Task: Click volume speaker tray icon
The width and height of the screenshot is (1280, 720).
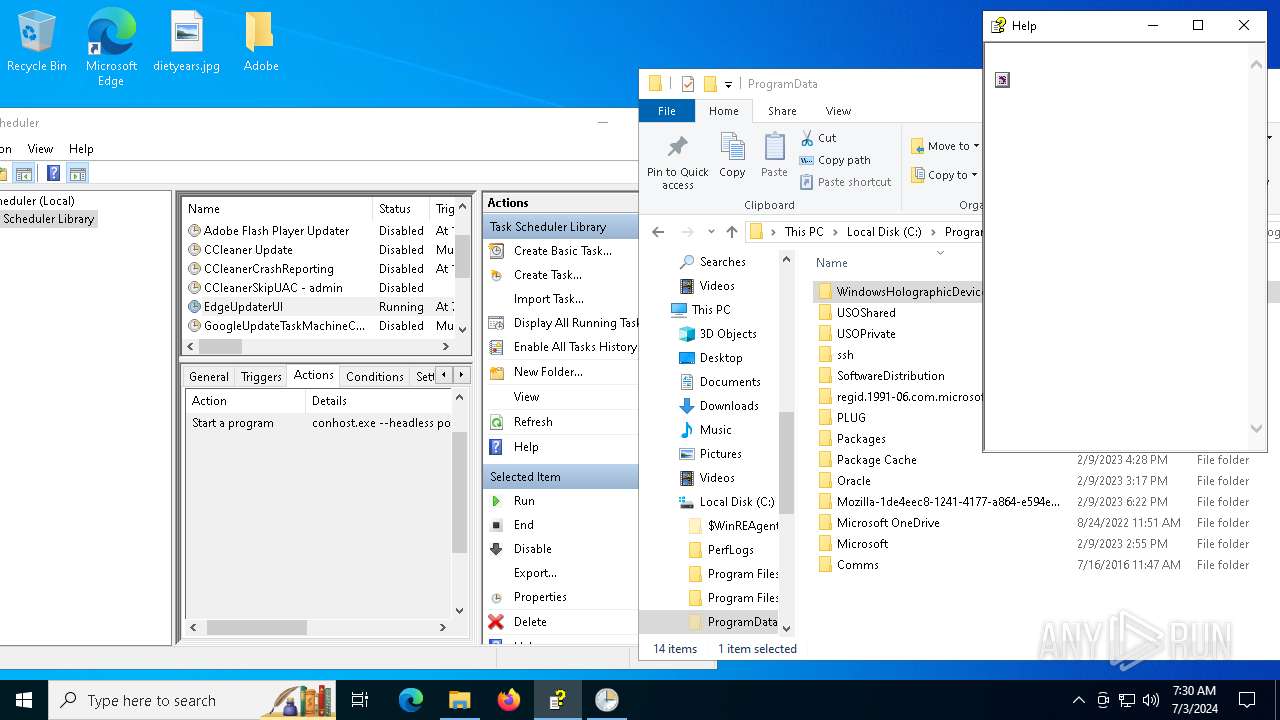Action: (x=1151, y=700)
